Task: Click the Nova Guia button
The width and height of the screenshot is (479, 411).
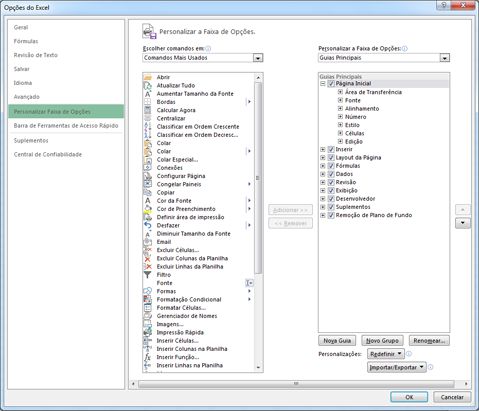Action: click(337, 341)
